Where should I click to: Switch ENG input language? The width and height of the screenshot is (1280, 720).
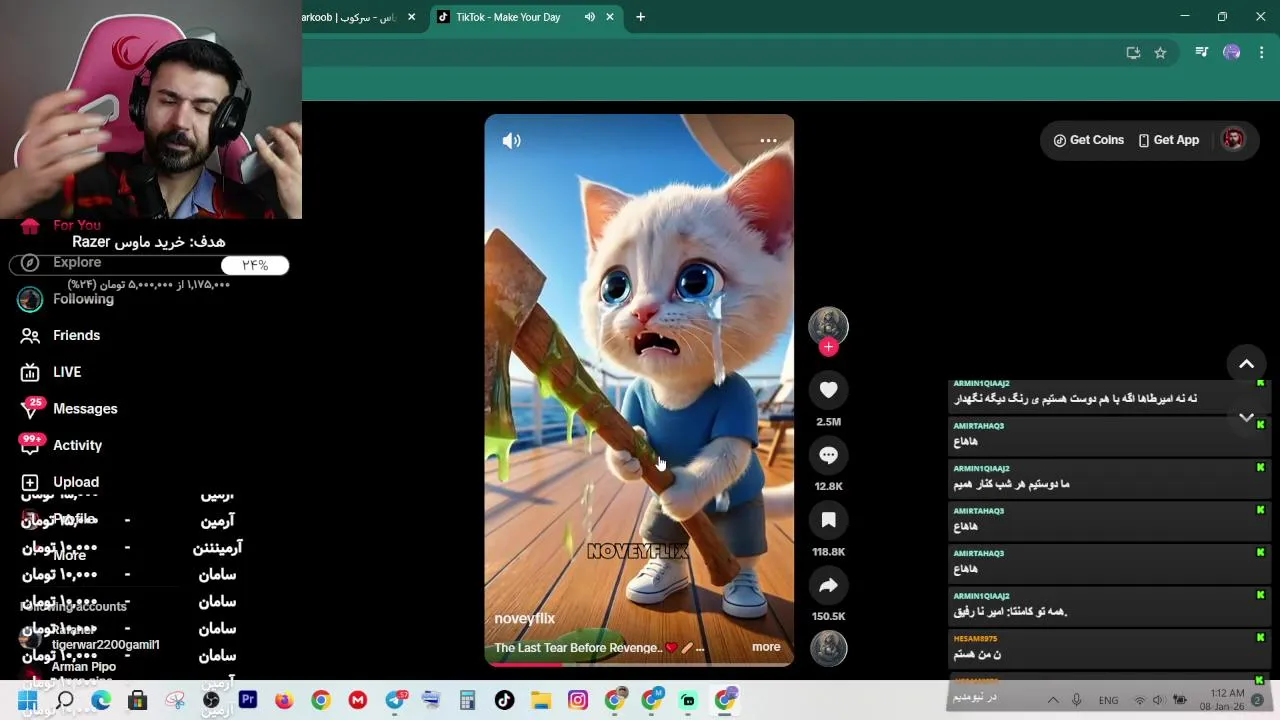coord(1108,700)
